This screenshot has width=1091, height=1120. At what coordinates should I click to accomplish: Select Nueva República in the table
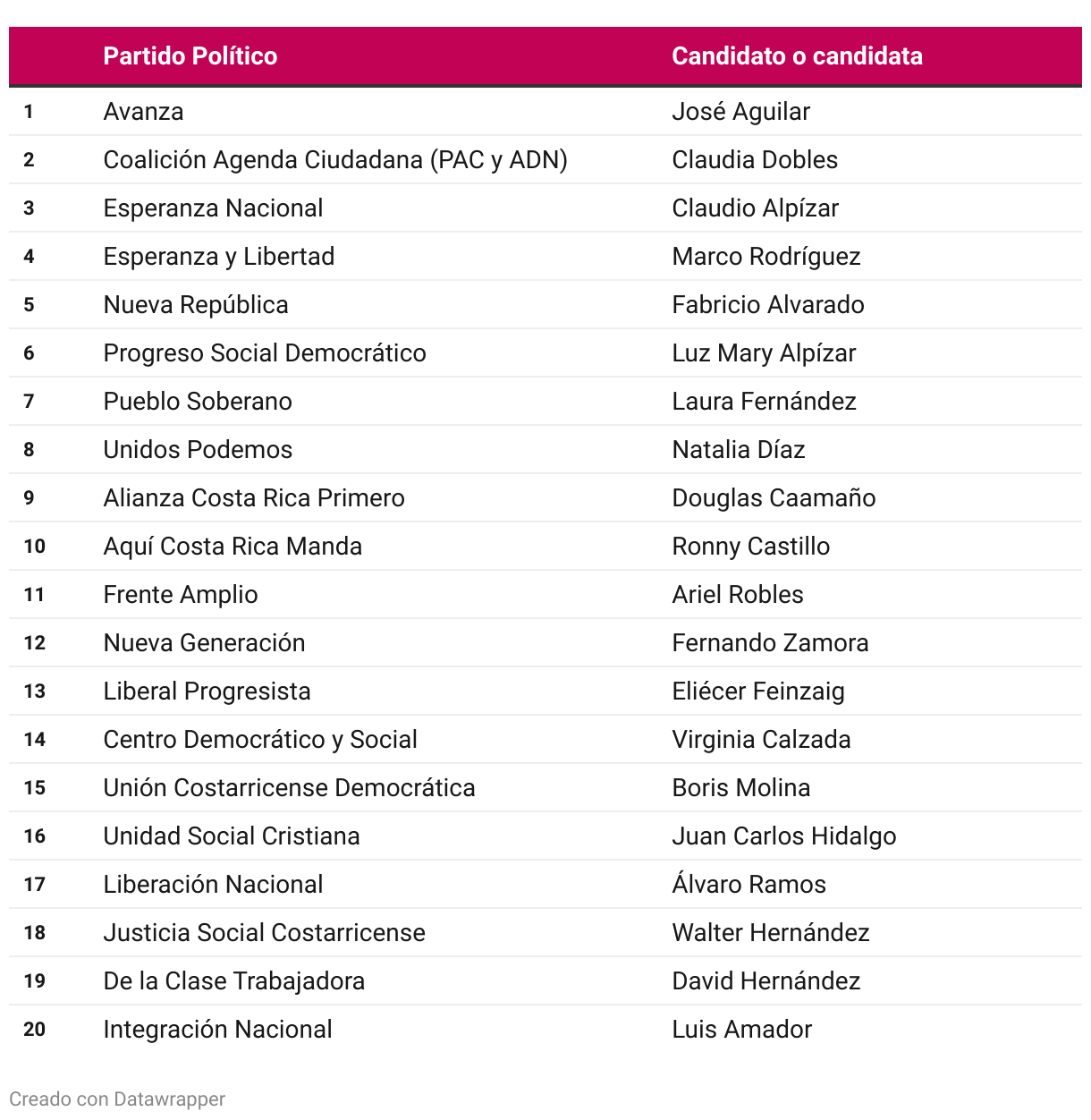point(196,305)
